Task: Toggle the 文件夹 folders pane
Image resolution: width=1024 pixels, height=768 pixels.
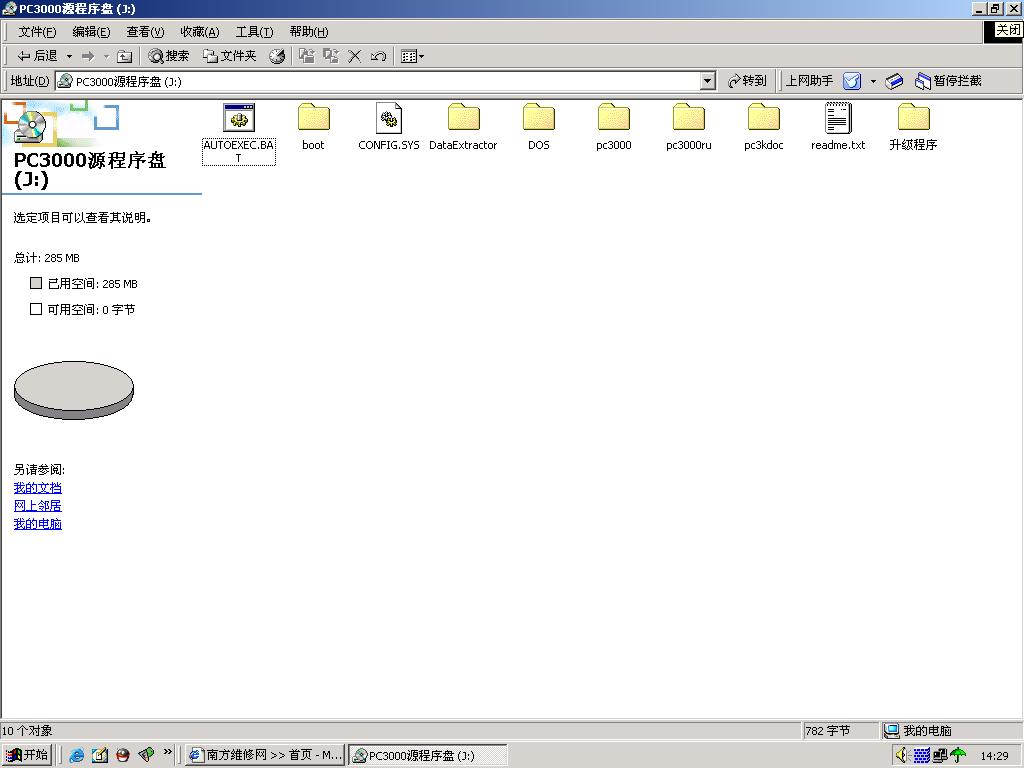Action: pos(229,56)
